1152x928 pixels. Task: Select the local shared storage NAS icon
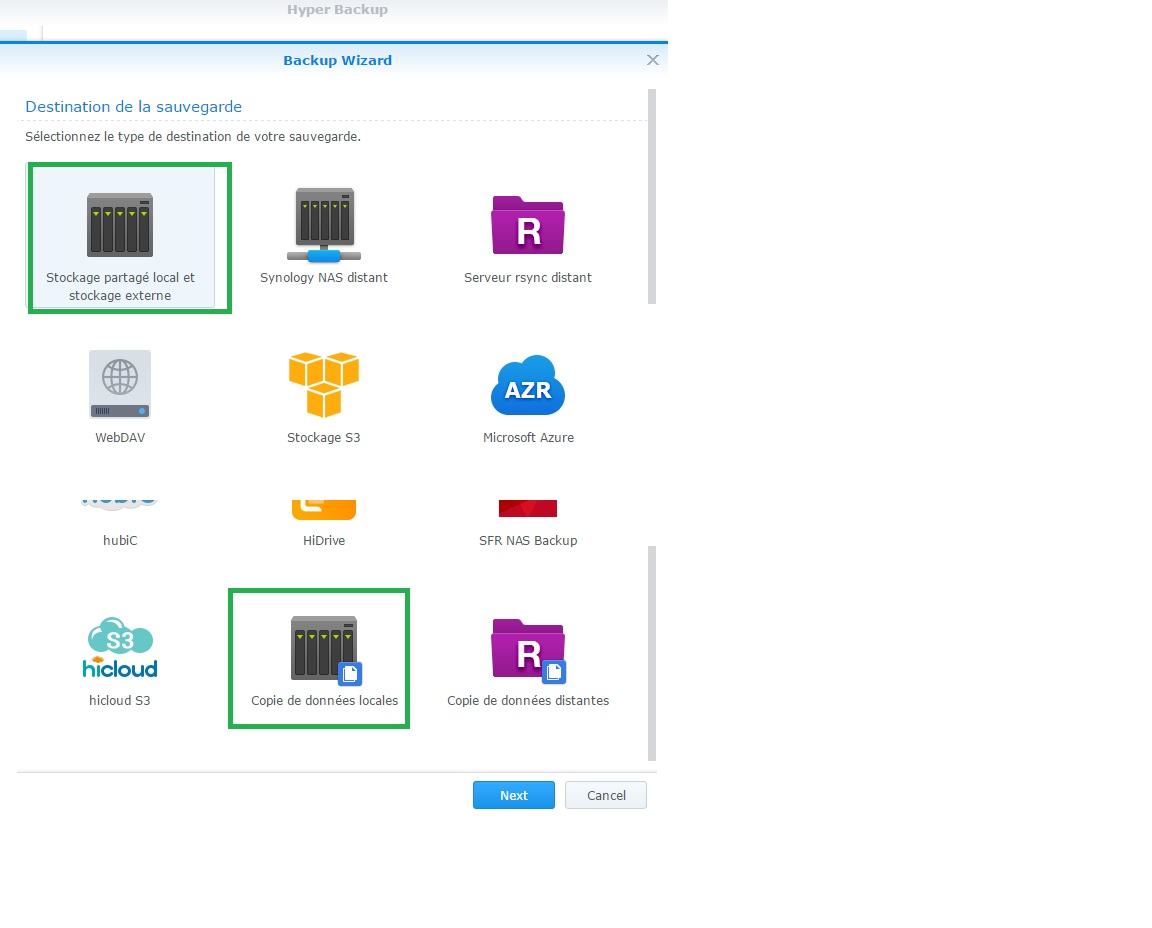click(120, 225)
